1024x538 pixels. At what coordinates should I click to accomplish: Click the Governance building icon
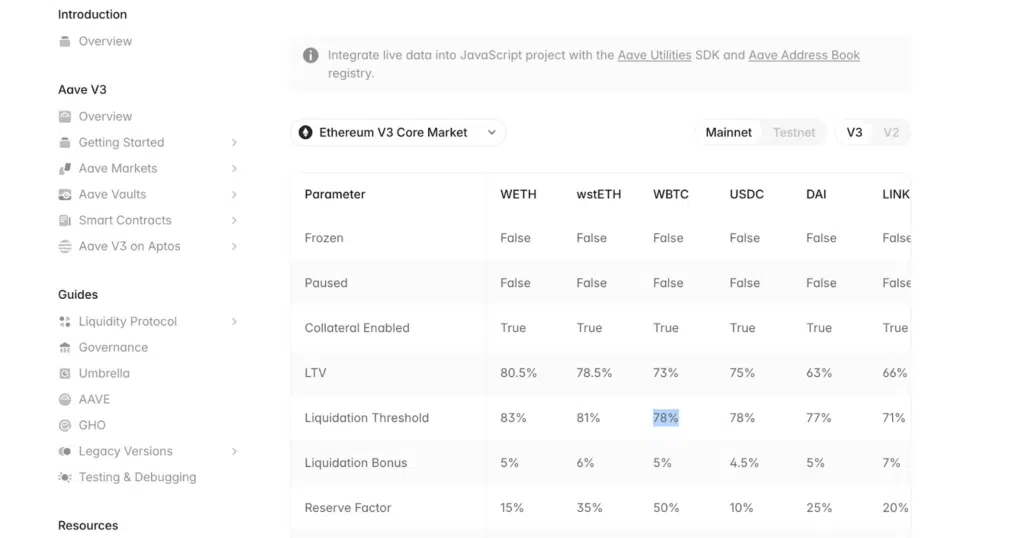click(x=65, y=347)
